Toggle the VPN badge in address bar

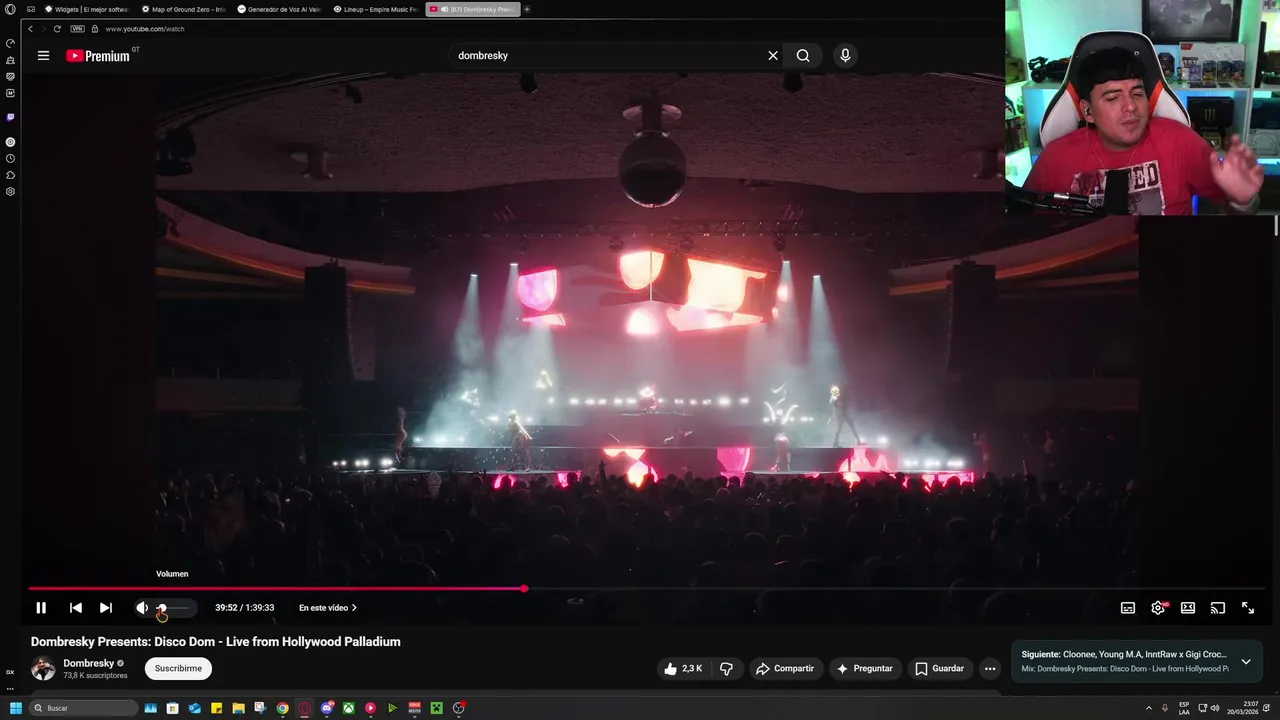(x=77, y=29)
